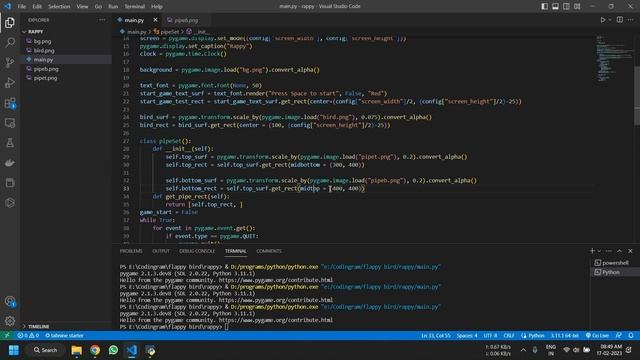Open Explorer panel more actions ellipsis
Image resolution: width=640 pixels, height=360 pixels.
[x=102, y=20]
